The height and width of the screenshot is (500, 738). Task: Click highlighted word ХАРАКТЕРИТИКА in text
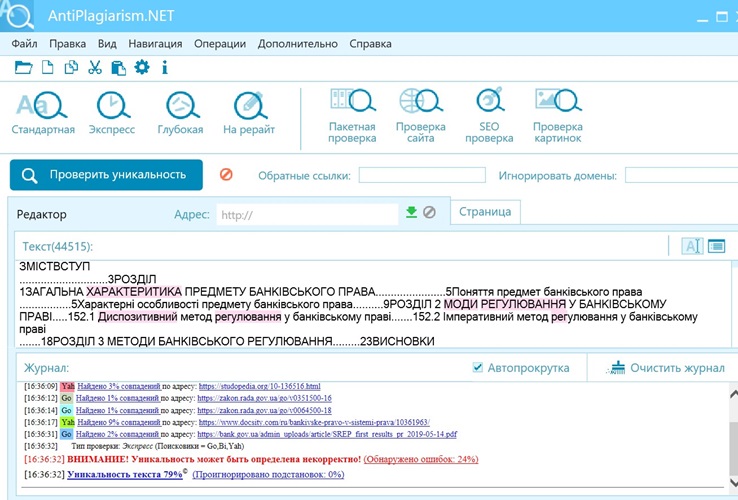click(x=134, y=291)
